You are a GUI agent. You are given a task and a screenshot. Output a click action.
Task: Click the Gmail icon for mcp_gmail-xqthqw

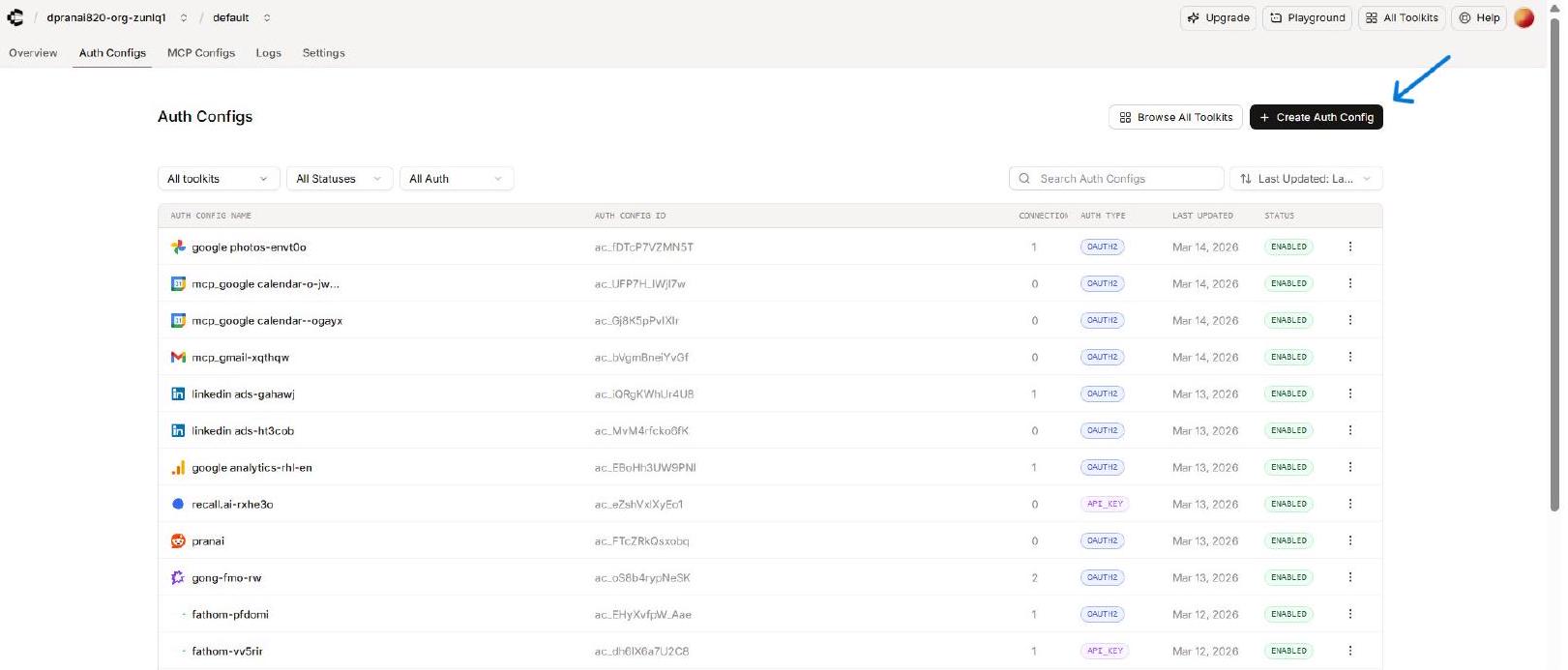pos(178,357)
